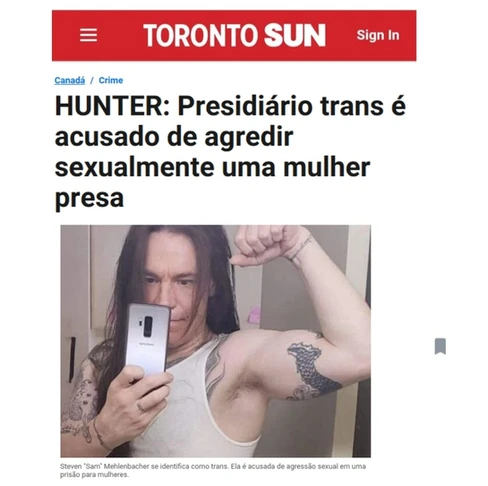Sign In to your account

(x=378, y=35)
